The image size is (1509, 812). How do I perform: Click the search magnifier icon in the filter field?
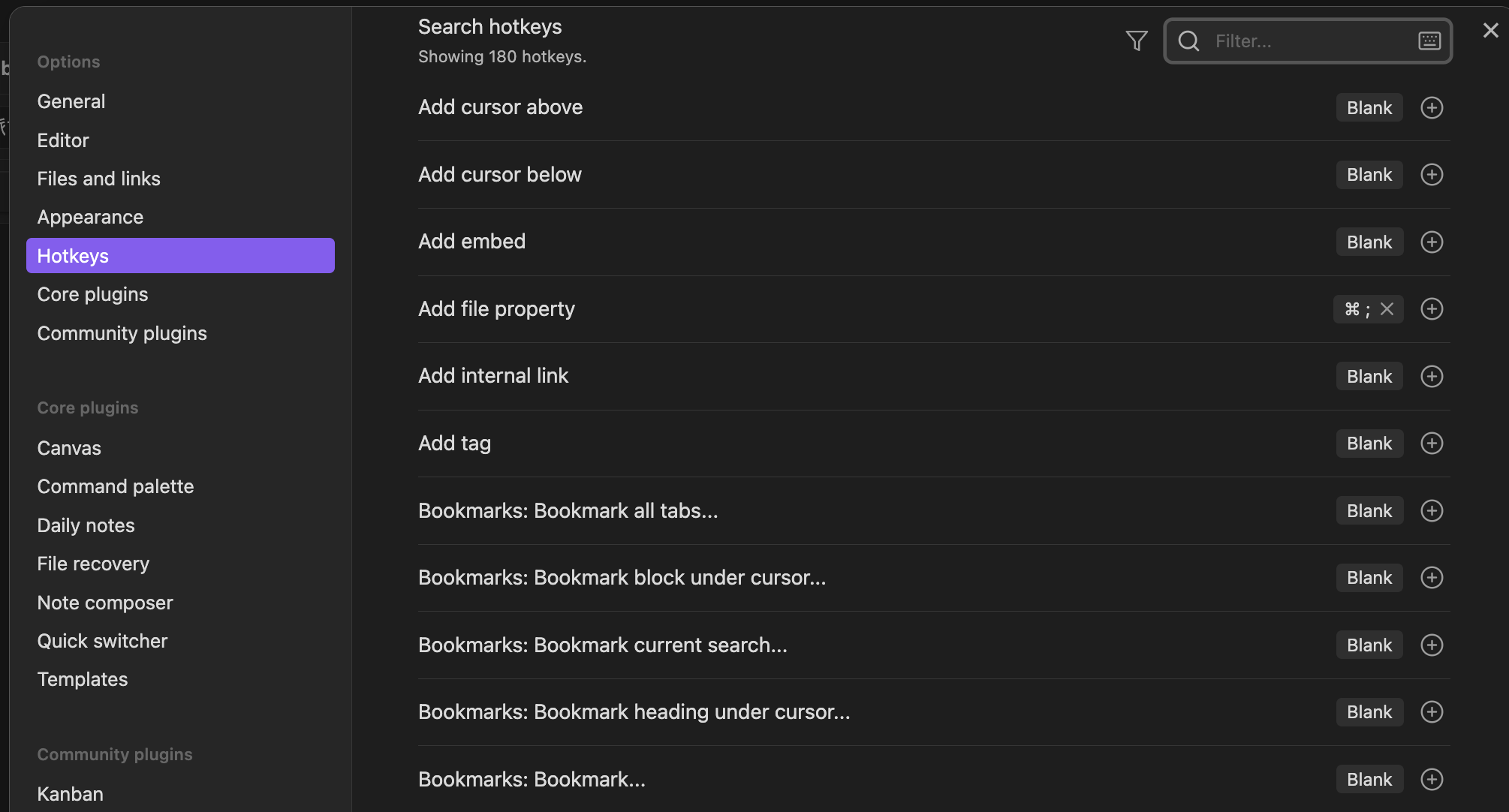(1188, 41)
